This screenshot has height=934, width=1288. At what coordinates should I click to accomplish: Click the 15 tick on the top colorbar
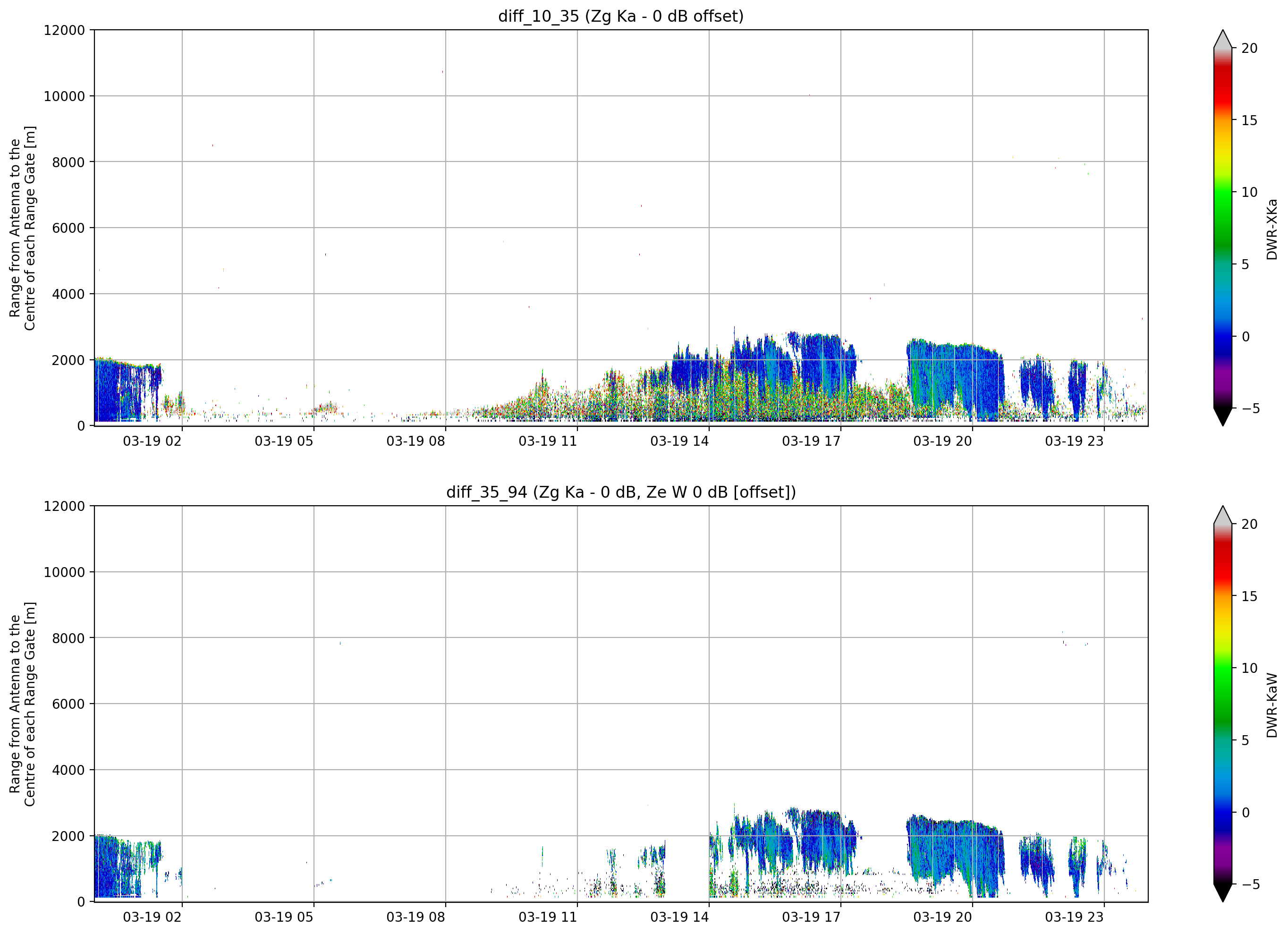[x=1249, y=120]
